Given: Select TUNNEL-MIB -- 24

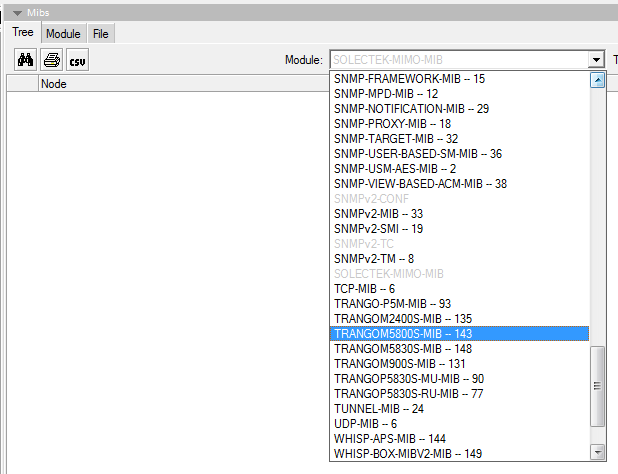Looking at the screenshot, I should click(460, 408).
